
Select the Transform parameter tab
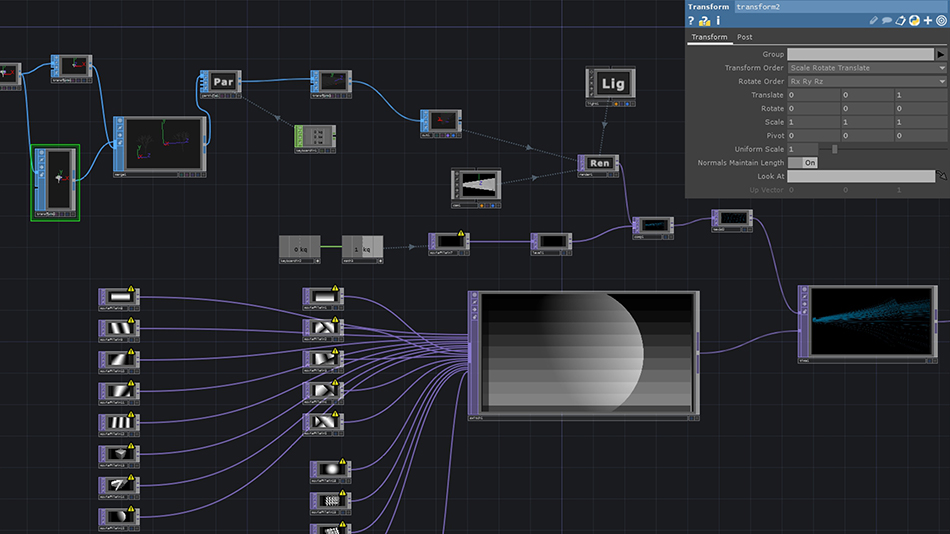click(710, 38)
